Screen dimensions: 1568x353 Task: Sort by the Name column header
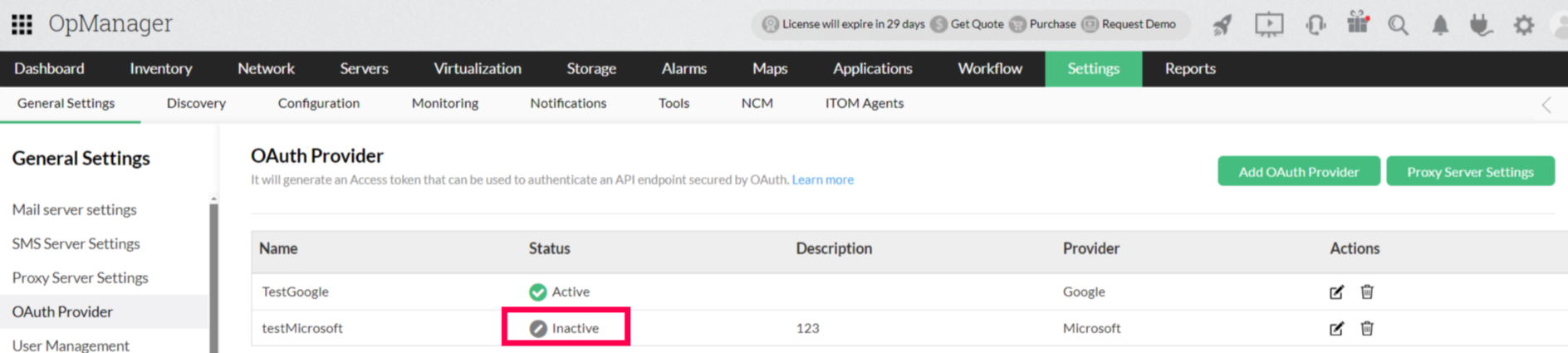click(x=278, y=248)
